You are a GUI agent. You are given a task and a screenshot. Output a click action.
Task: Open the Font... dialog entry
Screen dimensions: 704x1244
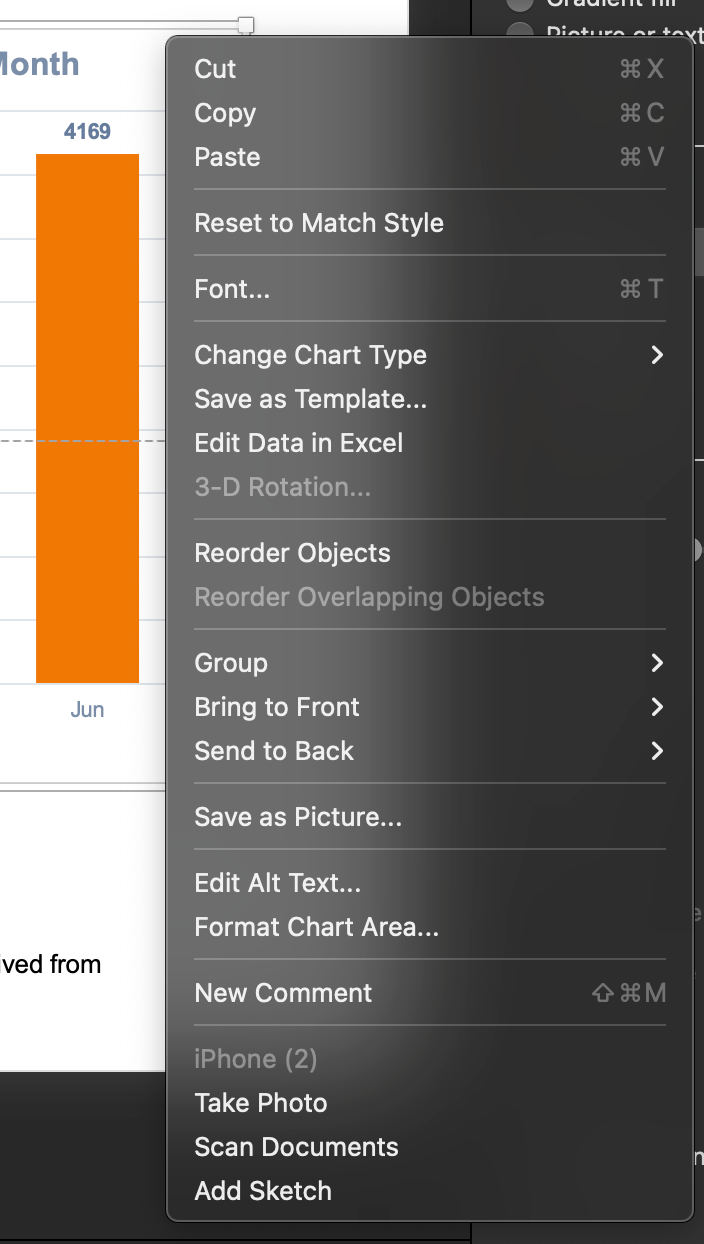[x=232, y=289]
